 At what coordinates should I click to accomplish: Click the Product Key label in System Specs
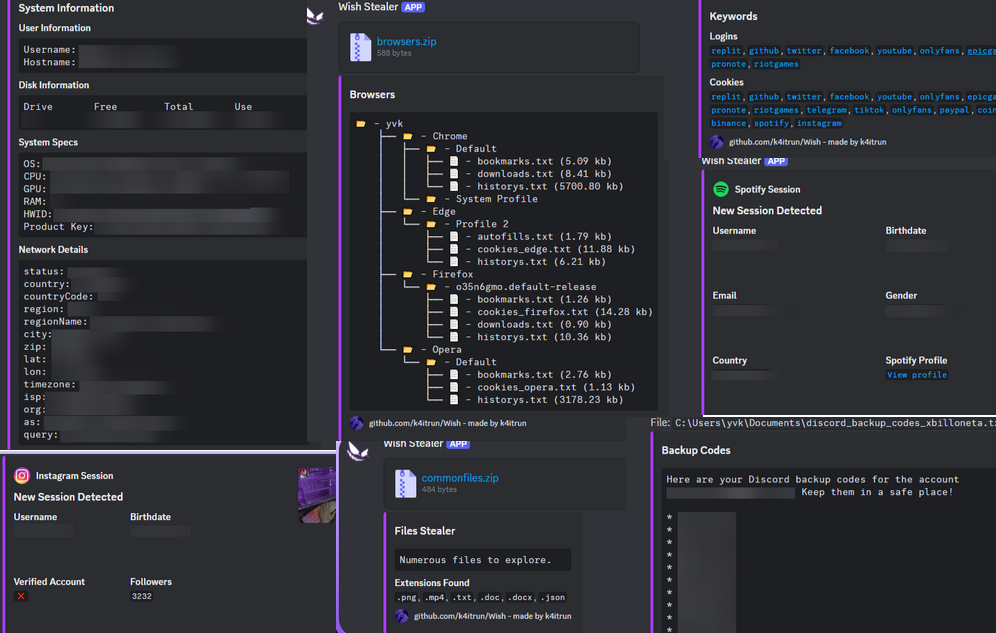click(58, 227)
